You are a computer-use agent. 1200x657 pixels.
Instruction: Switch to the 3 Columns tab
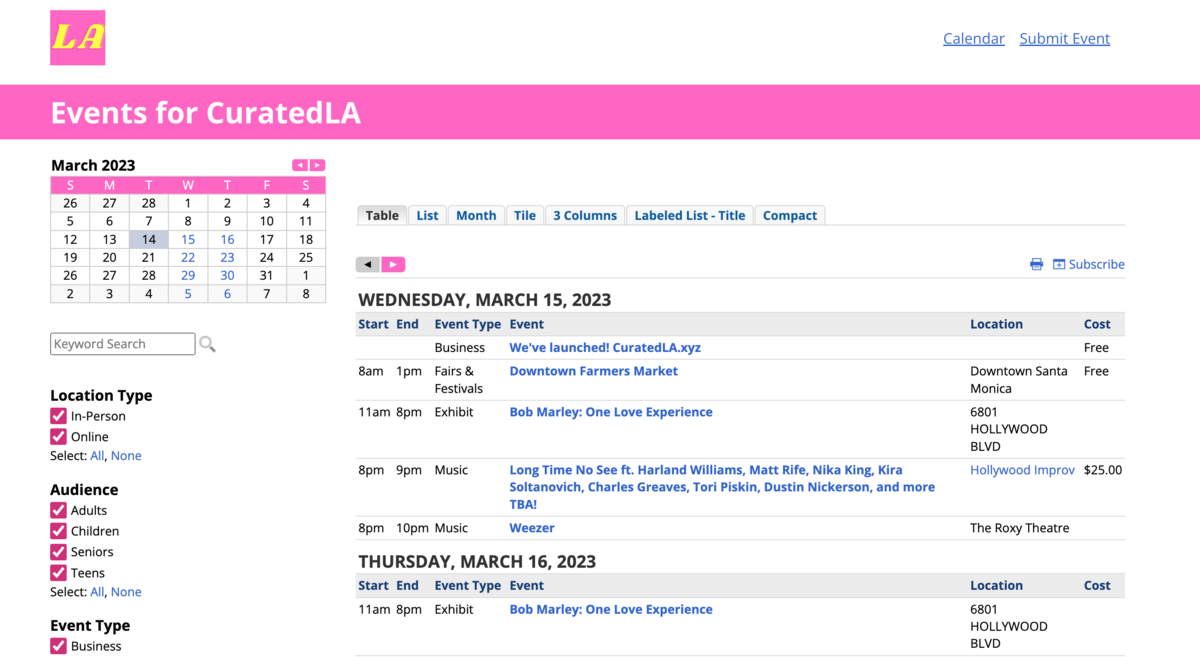[x=585, y=215]
